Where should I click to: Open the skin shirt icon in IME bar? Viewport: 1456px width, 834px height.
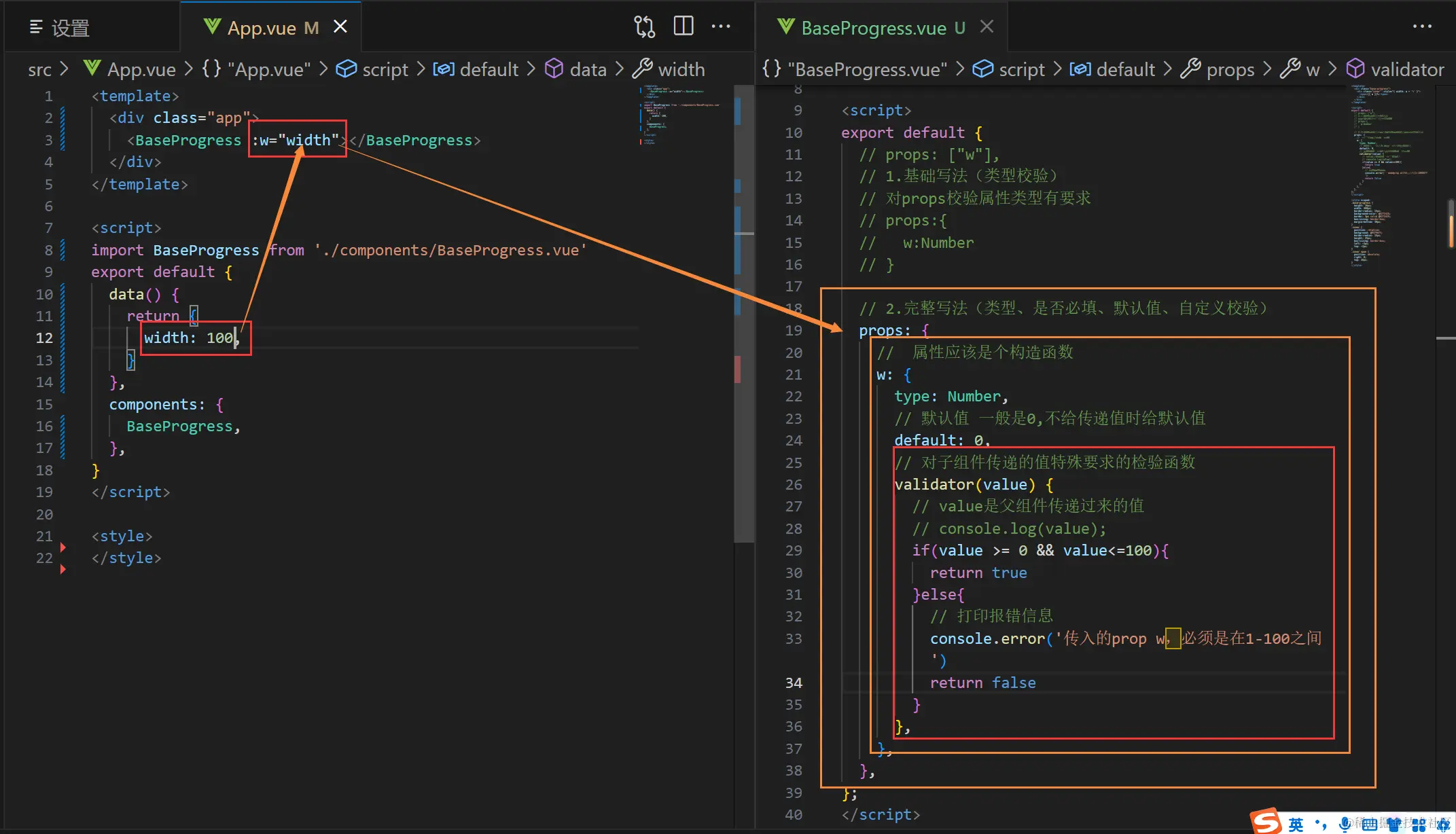click(x=1394, y=824)
